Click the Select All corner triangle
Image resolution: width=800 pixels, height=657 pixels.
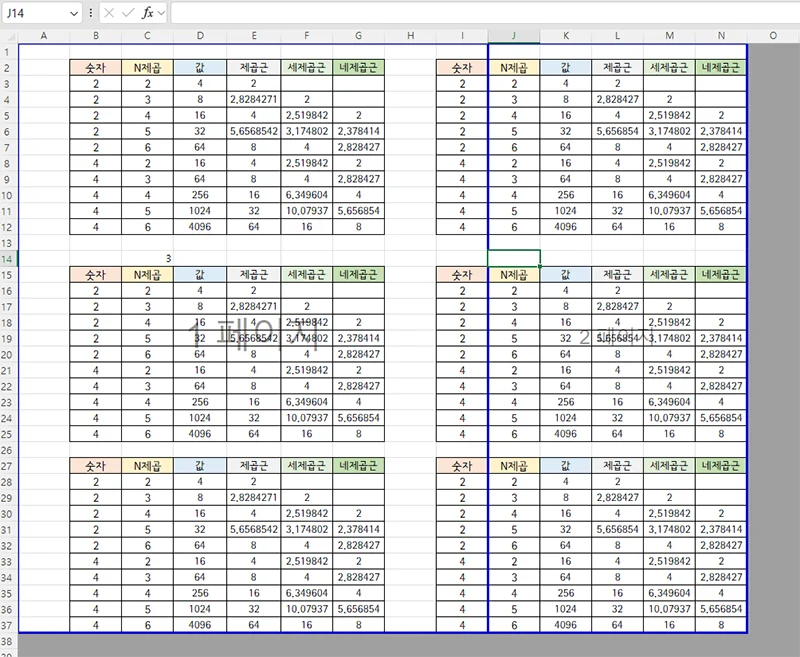pyautogui.click(x=9, y=36)
